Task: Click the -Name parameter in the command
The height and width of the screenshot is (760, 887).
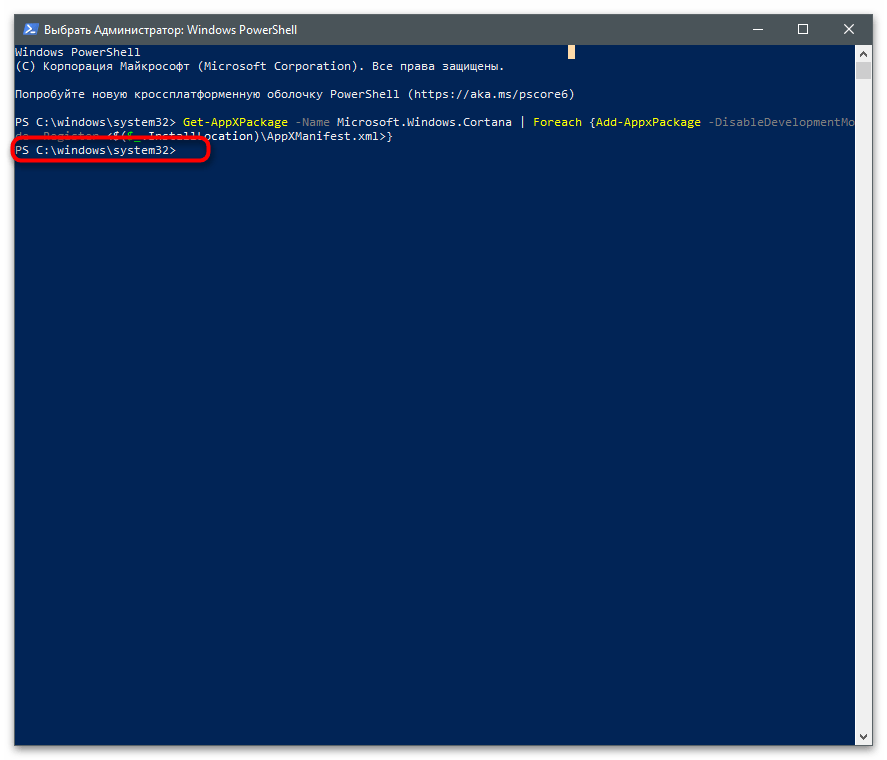Action: click(x=313, y=122)
